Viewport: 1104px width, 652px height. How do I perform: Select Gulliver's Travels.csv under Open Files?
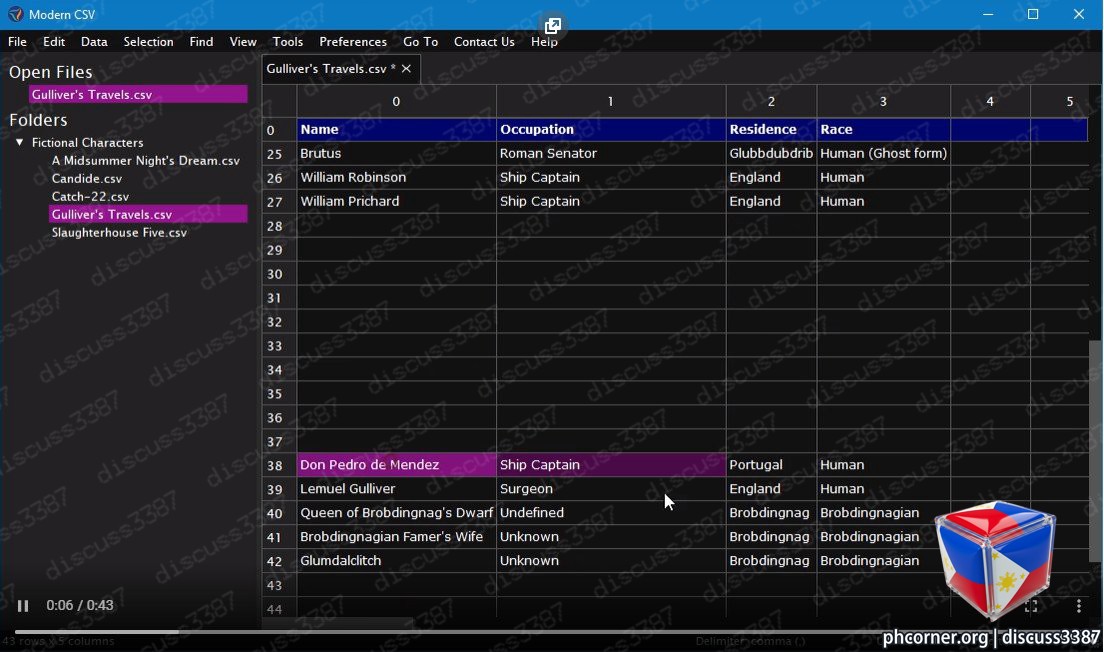point(138,94)
